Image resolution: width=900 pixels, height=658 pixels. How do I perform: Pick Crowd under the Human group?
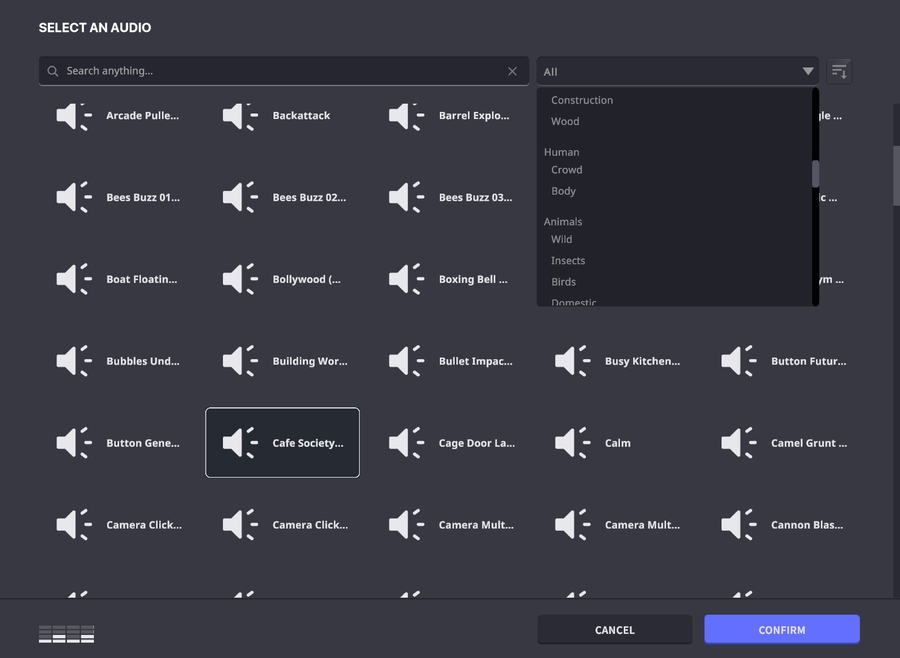point(566,170)
